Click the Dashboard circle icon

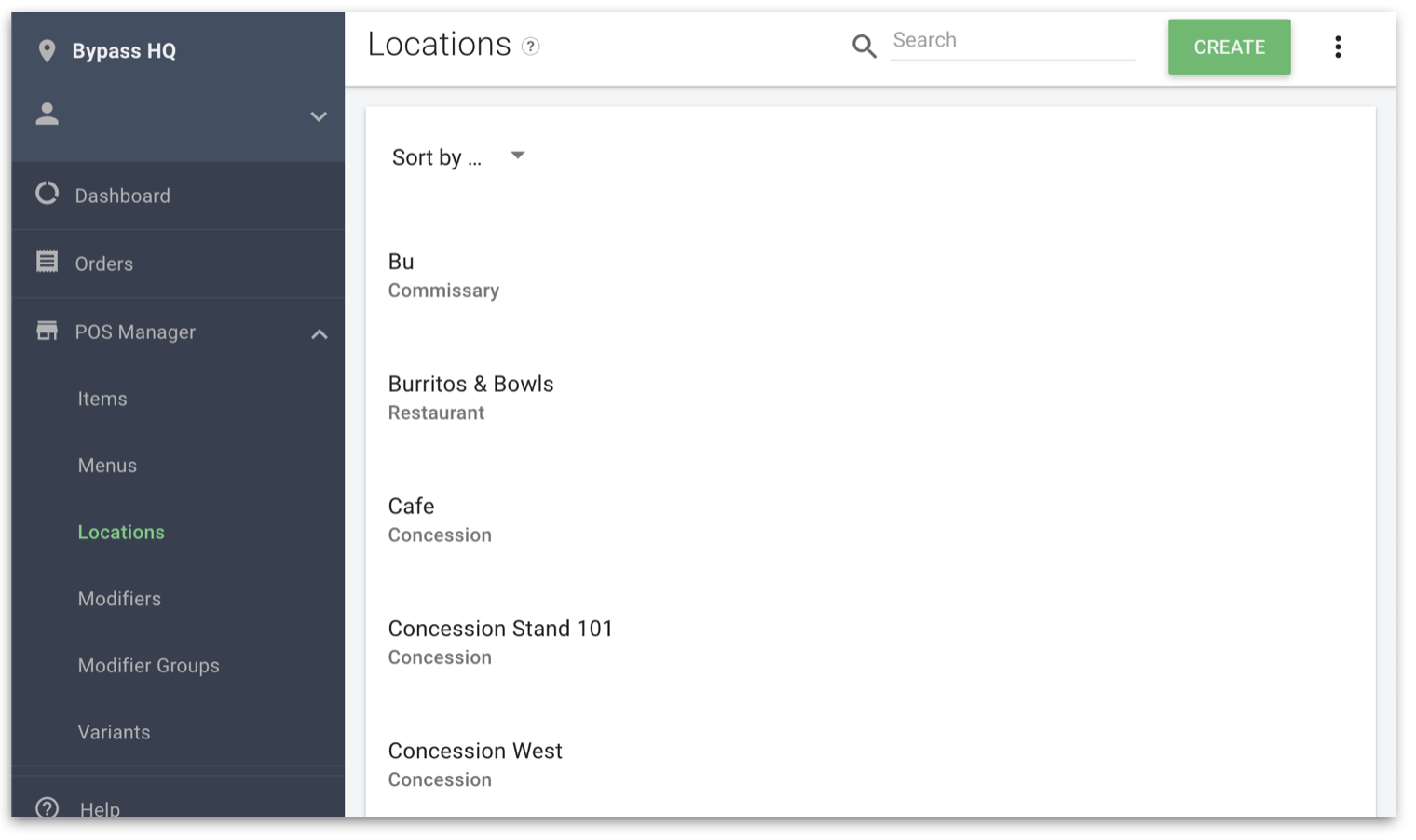point(47,194)
